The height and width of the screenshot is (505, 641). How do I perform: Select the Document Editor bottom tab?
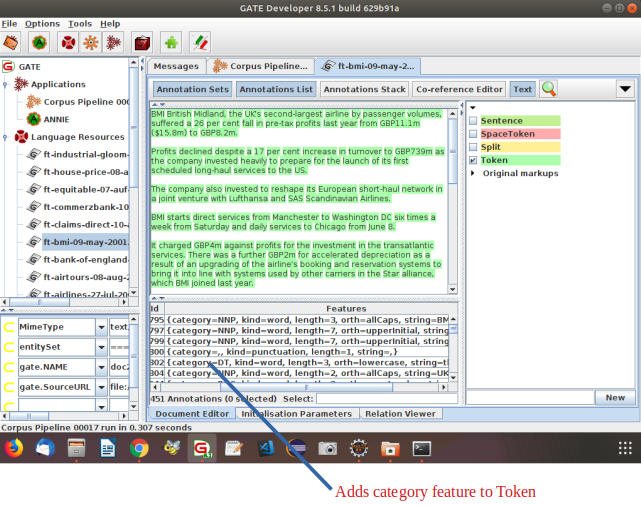(192, 414)
